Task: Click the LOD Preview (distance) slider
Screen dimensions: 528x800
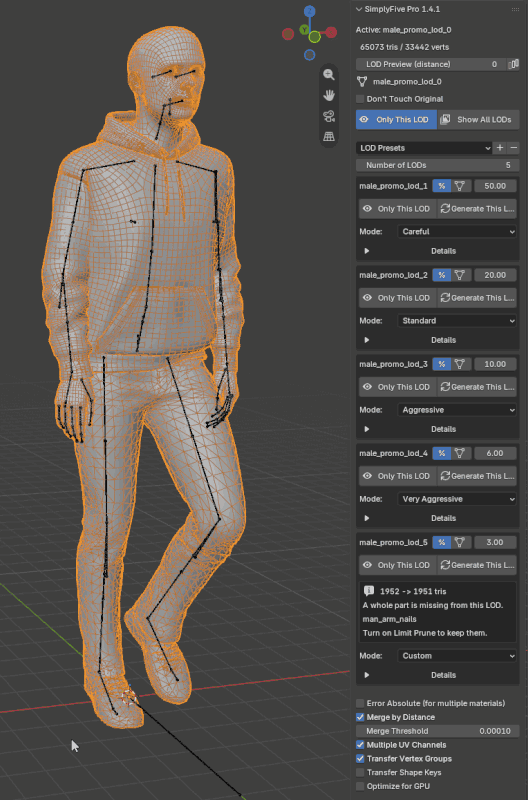Action: [x=431, y=64]
